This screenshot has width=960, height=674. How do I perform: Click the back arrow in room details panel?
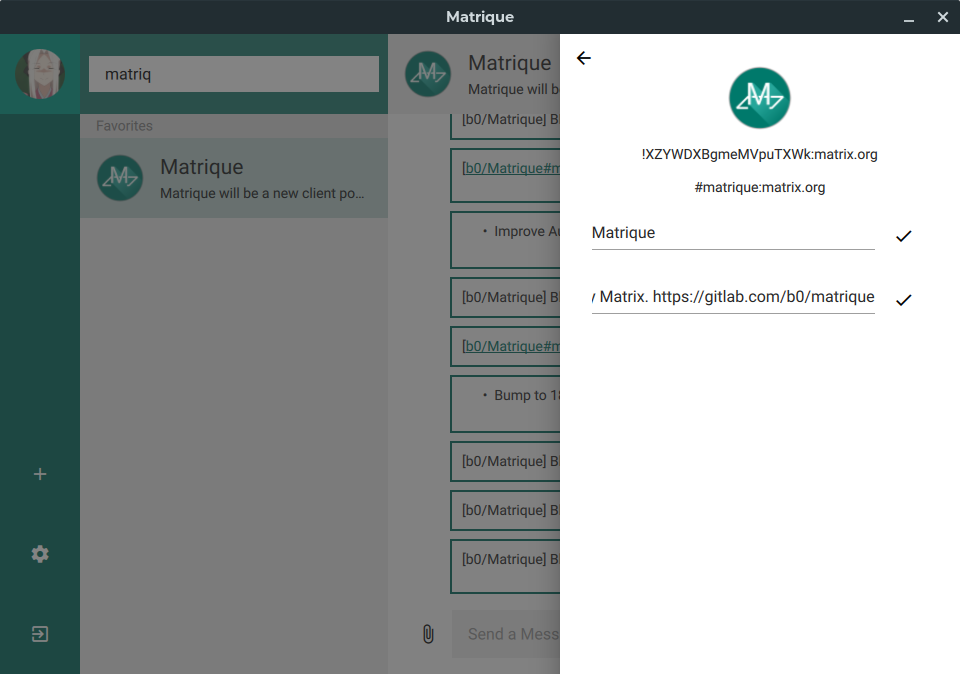584,58
